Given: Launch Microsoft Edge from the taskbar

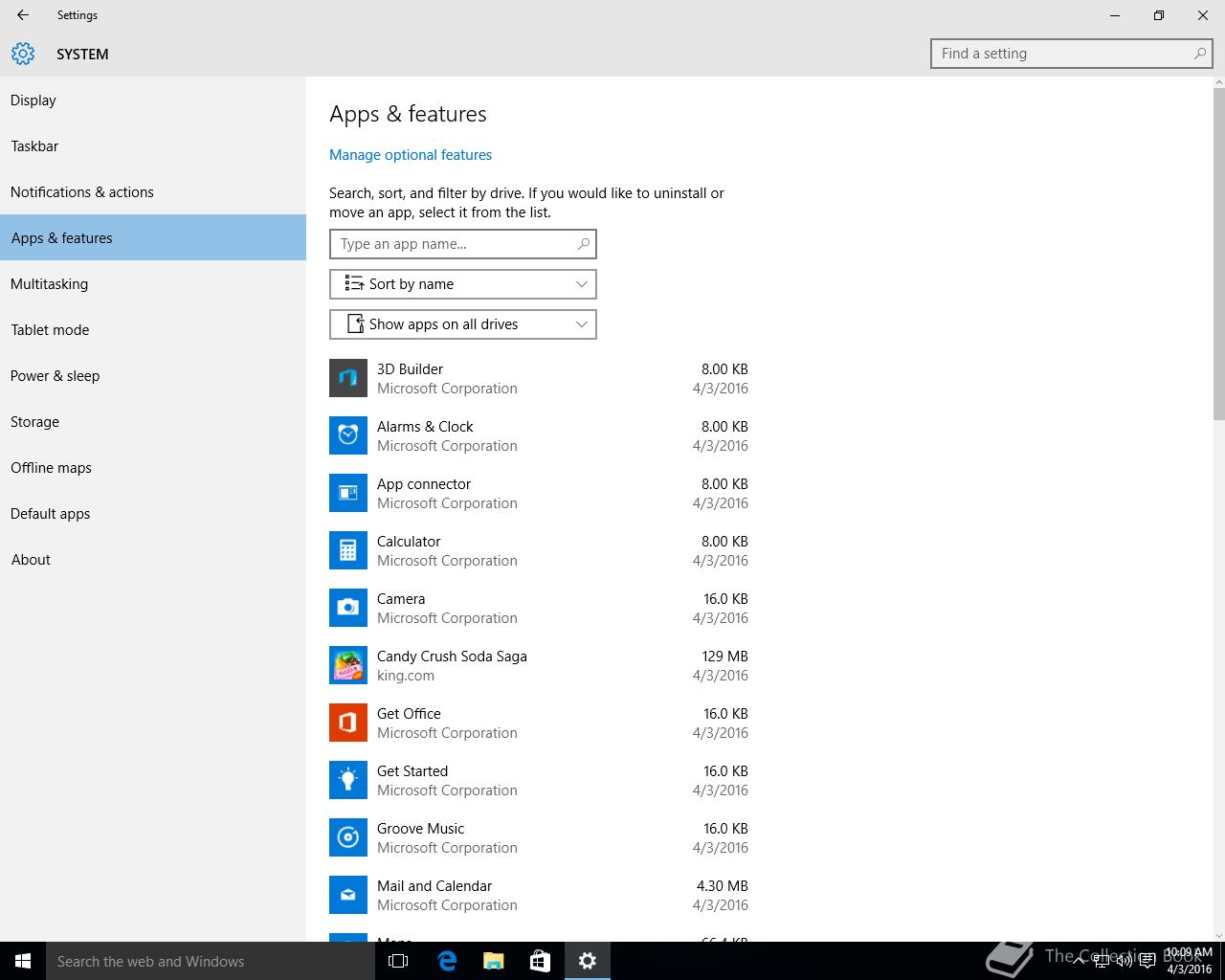Looking at the screenshot, I should point(446,961).
